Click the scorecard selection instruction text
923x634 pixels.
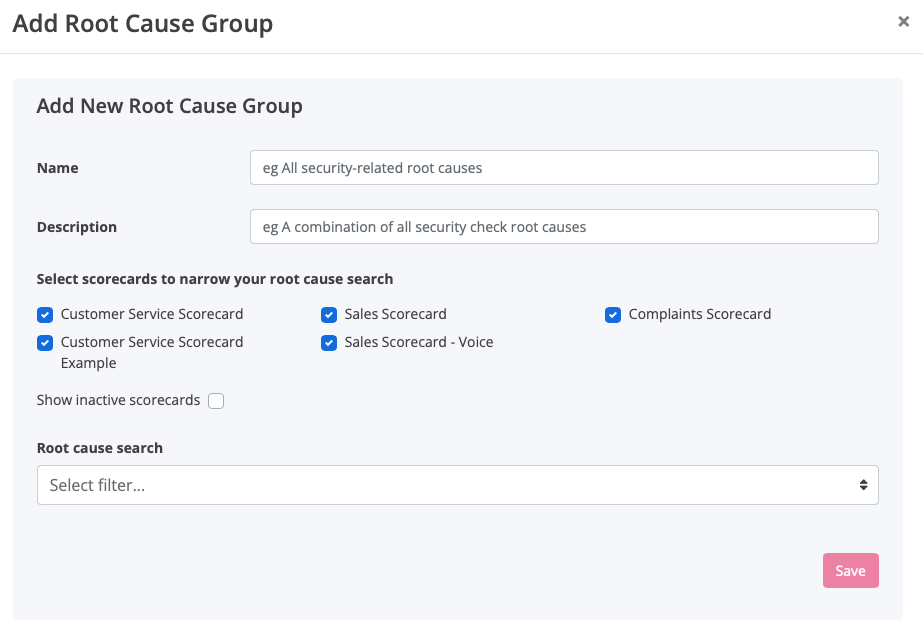215,279
